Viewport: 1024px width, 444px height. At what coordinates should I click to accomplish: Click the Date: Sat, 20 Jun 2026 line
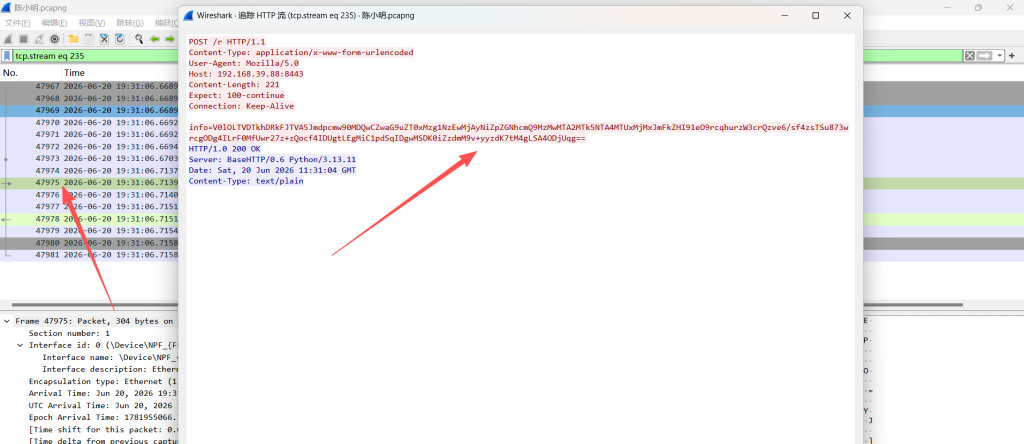point(272,170)
